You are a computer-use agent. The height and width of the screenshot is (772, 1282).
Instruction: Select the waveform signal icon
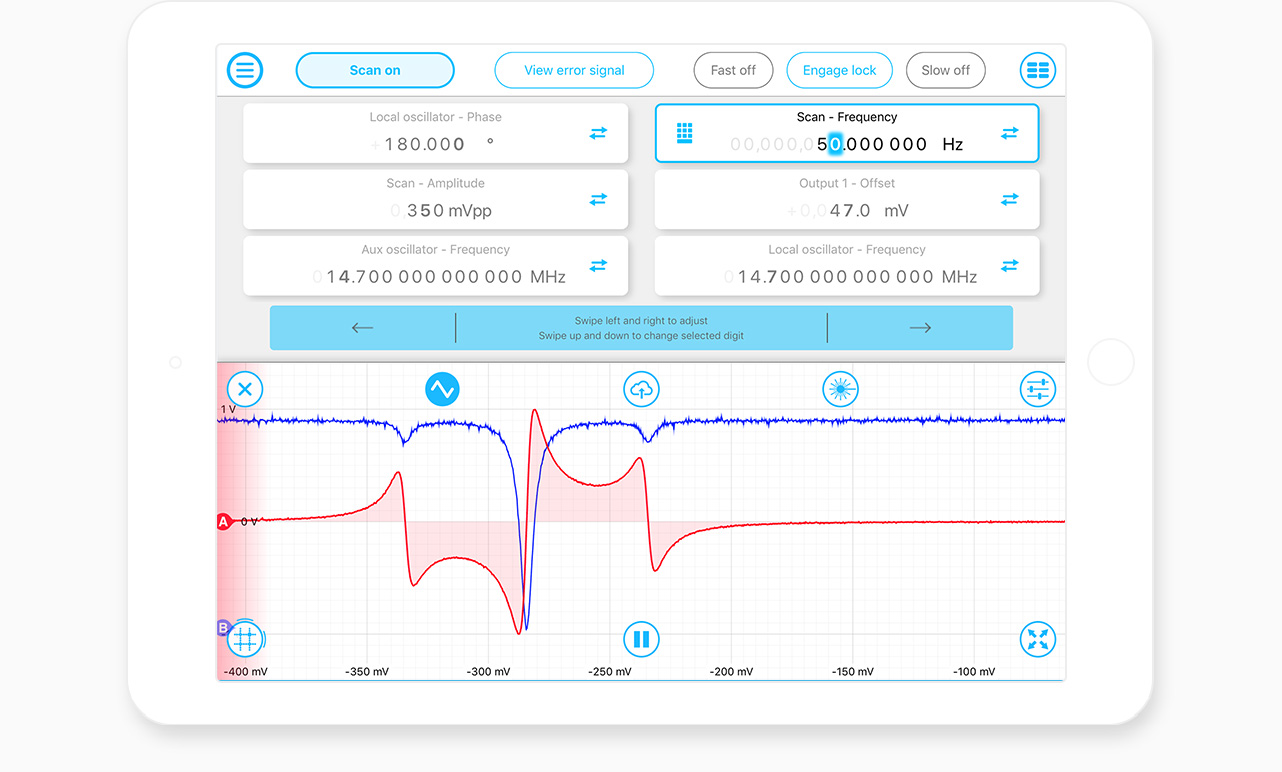tap(442, 389)
